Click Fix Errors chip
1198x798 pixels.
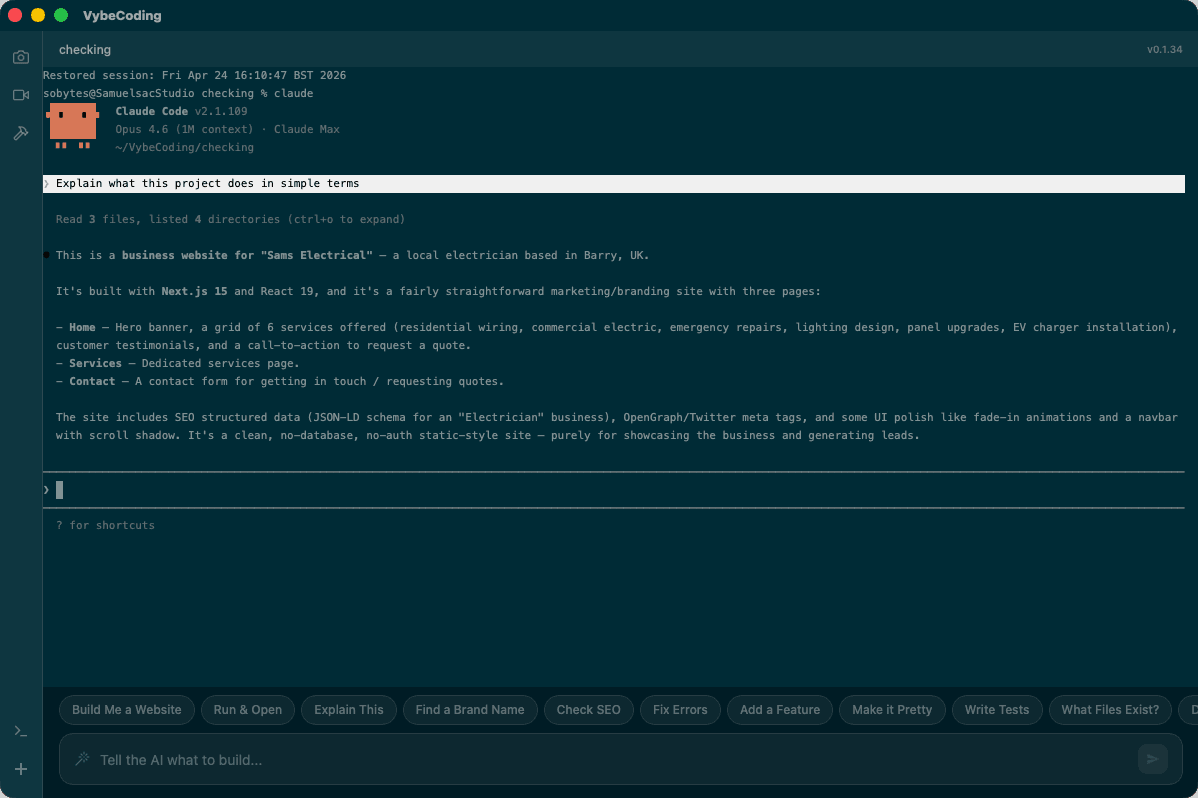[x=680, y=709]
